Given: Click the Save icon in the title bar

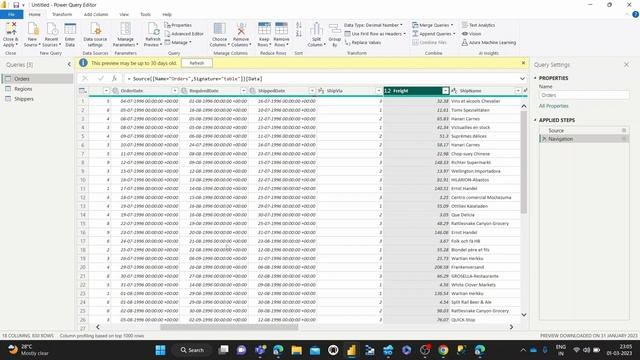Looking at the screenshot, I should point(16,5).
